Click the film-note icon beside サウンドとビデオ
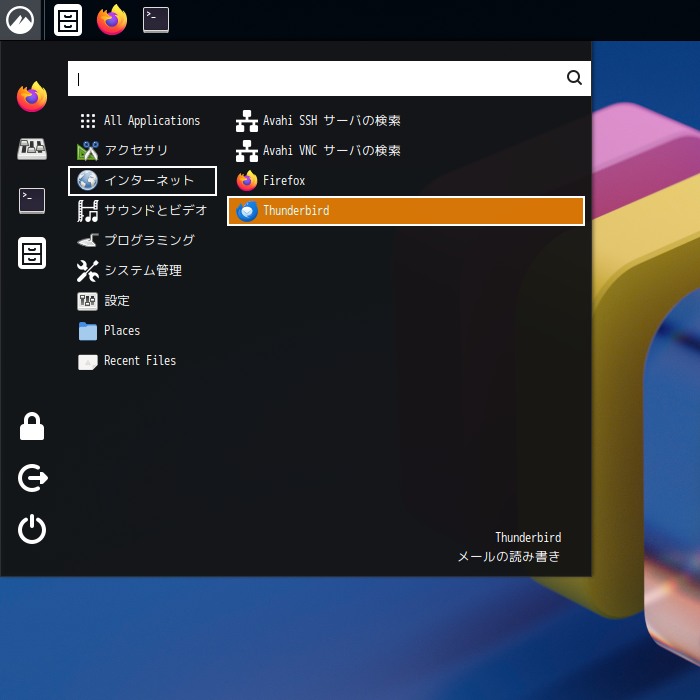The width and height of the screenshot is (700, 700). point(88,211)
